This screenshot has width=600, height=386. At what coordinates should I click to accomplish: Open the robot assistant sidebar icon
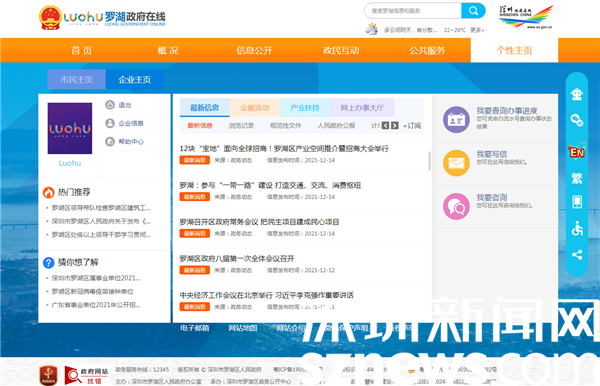[x=577, y=94]
